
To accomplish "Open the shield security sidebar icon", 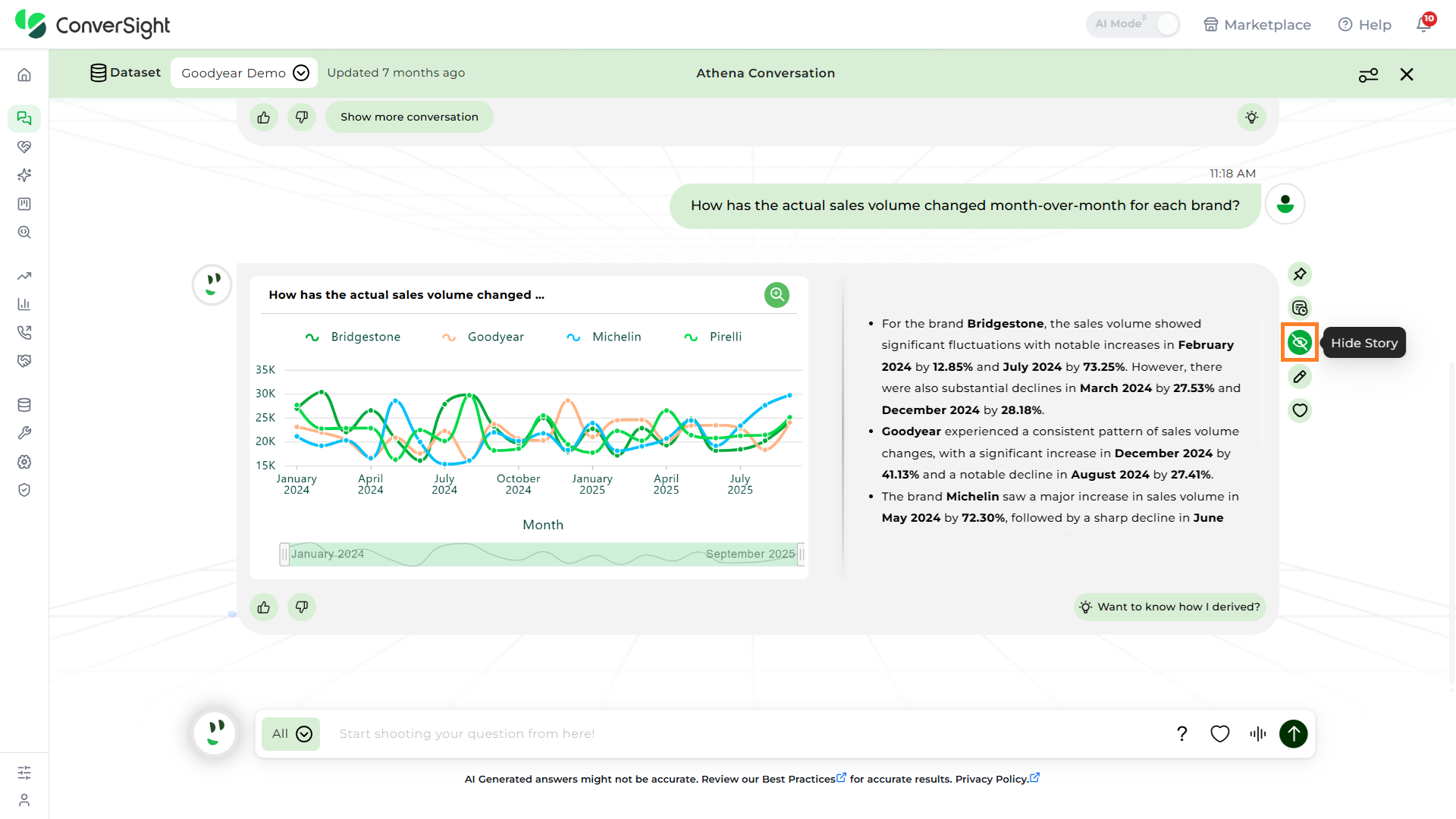I will [24, 490].
